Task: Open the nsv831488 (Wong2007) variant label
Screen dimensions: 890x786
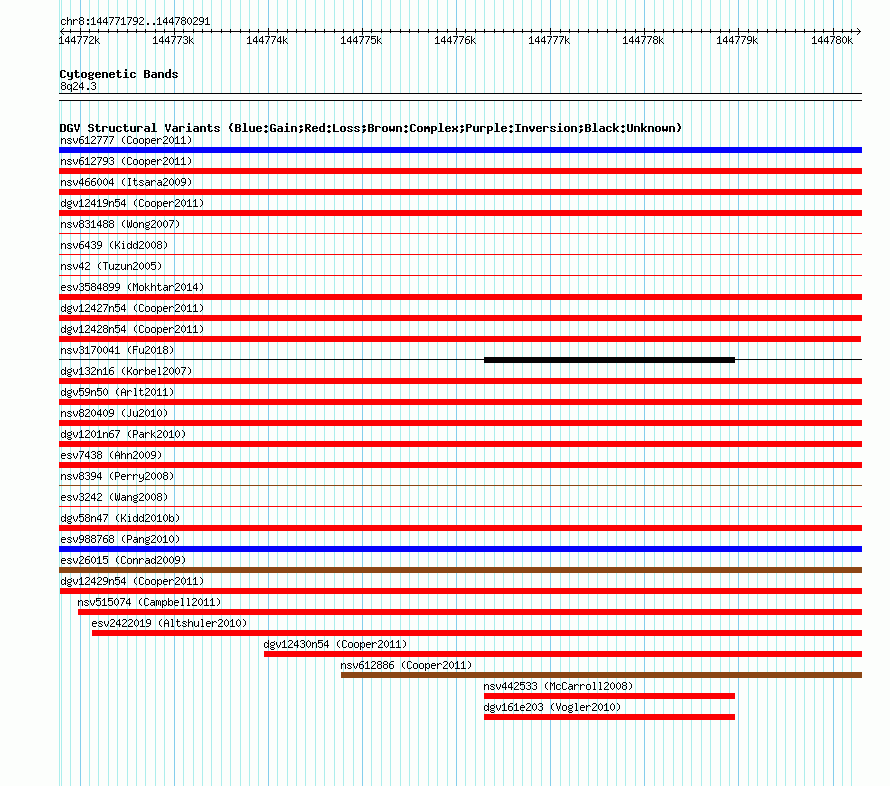Action: pyautogui.click(x=120, y=224)
